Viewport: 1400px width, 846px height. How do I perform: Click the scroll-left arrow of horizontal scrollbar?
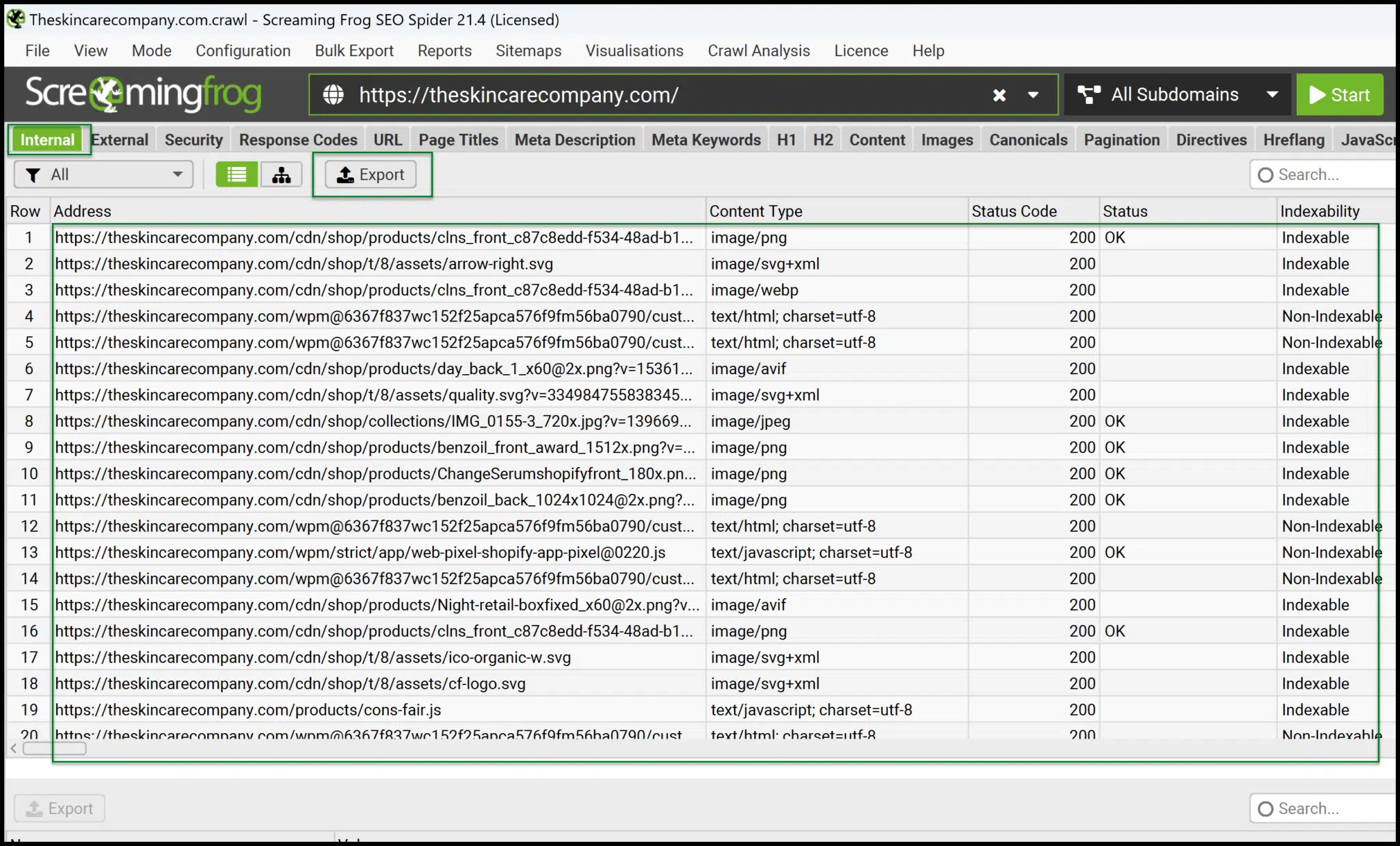point(14,748)
